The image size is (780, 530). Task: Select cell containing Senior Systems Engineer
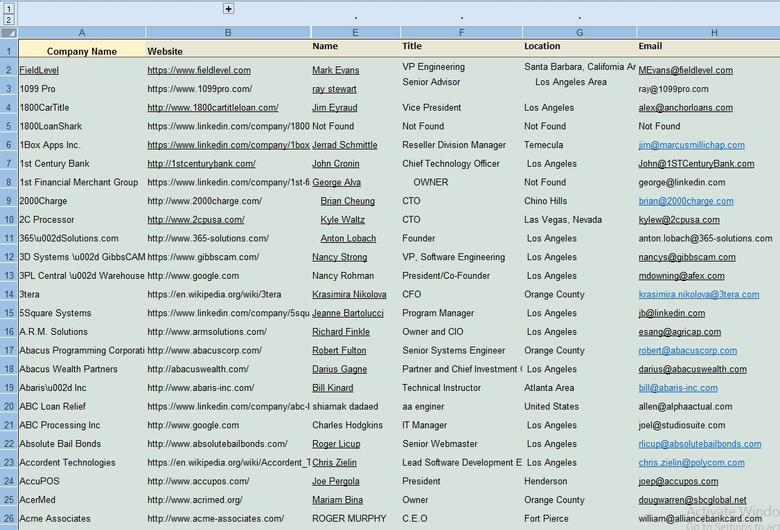461,350
